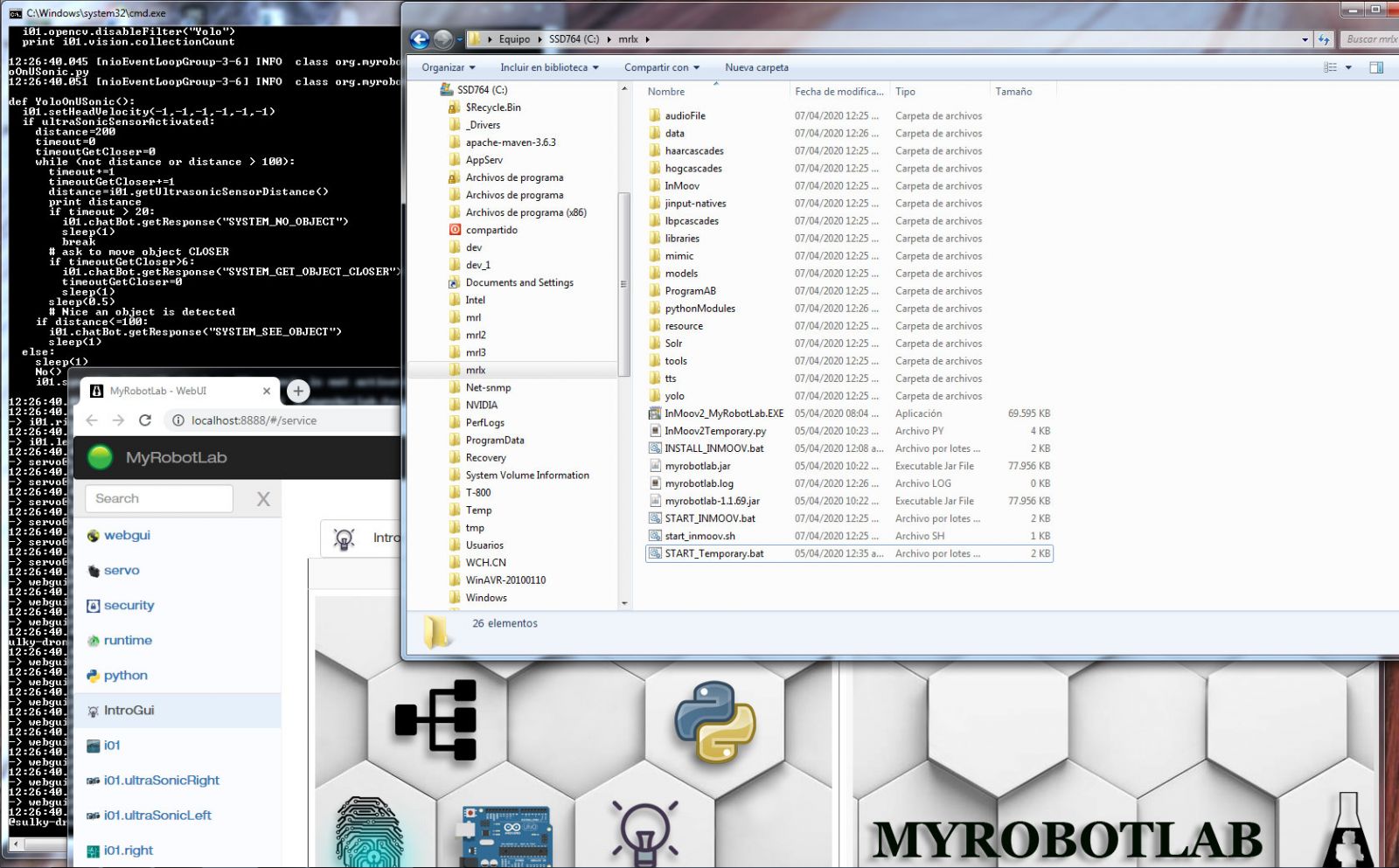Refresh the Explorer address bar

click(x=1324, y=39)
